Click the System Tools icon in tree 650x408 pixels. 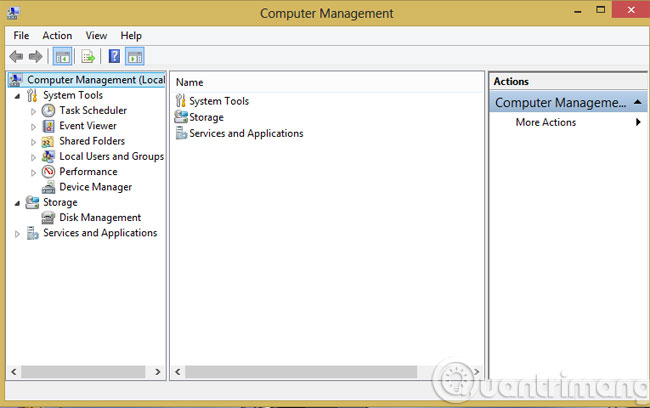click(32, 95)
